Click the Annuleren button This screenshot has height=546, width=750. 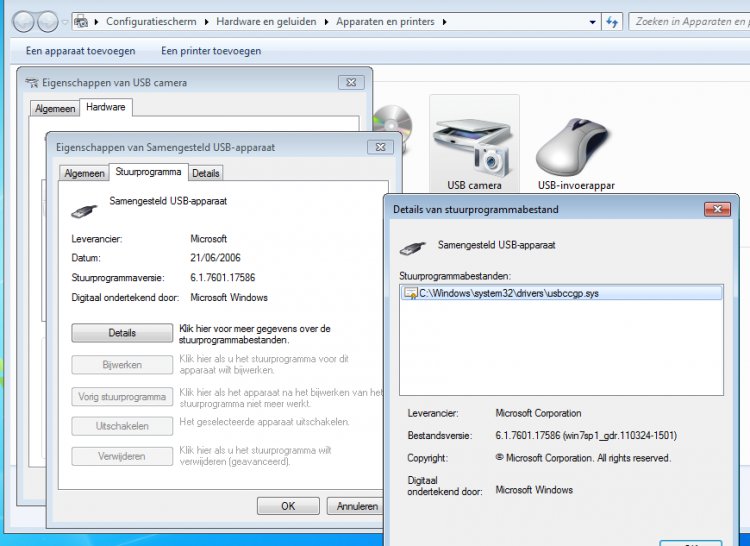pos(357,506)
